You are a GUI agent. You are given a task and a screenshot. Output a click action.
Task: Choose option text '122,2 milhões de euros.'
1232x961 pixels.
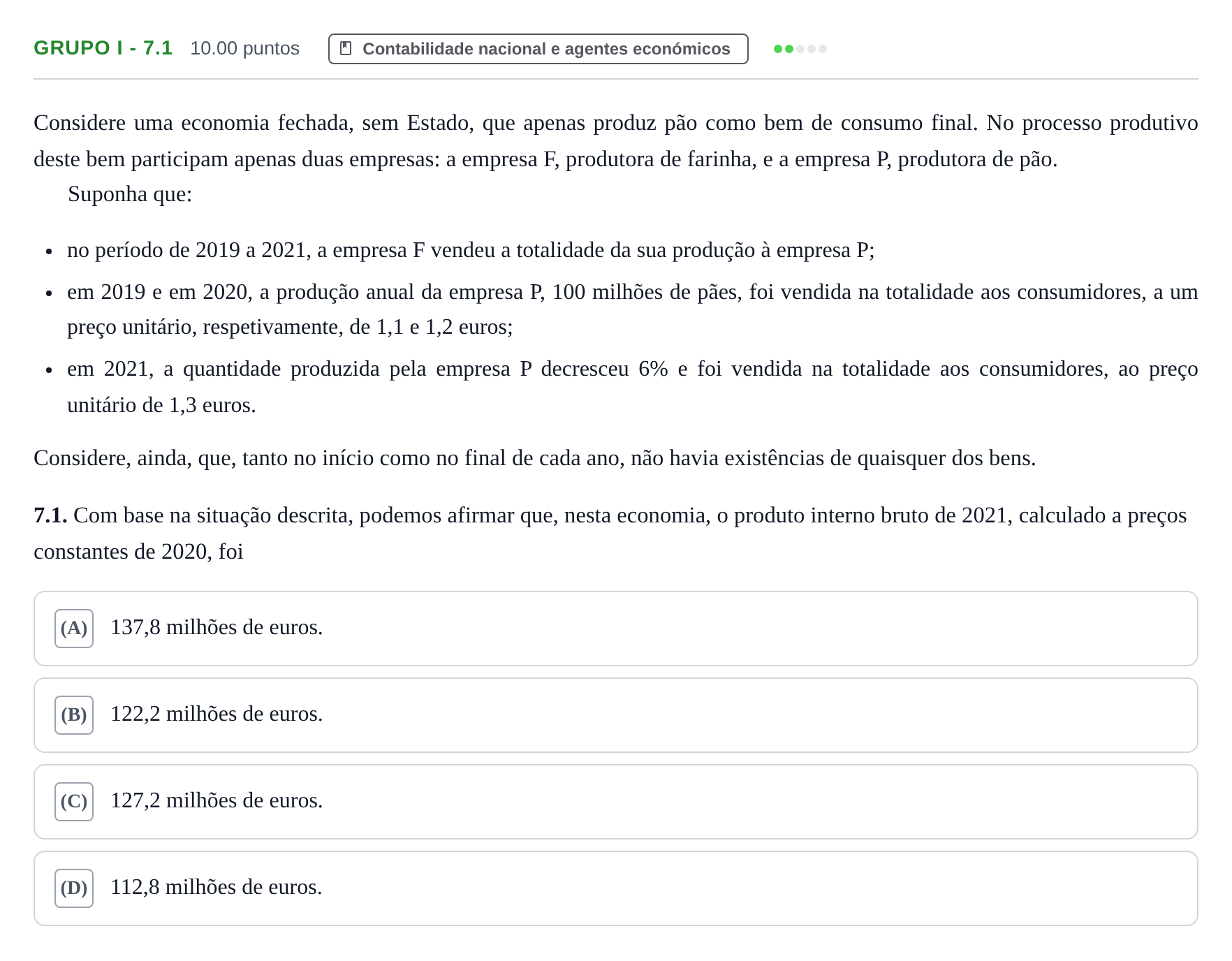click(x=217, y=714)
